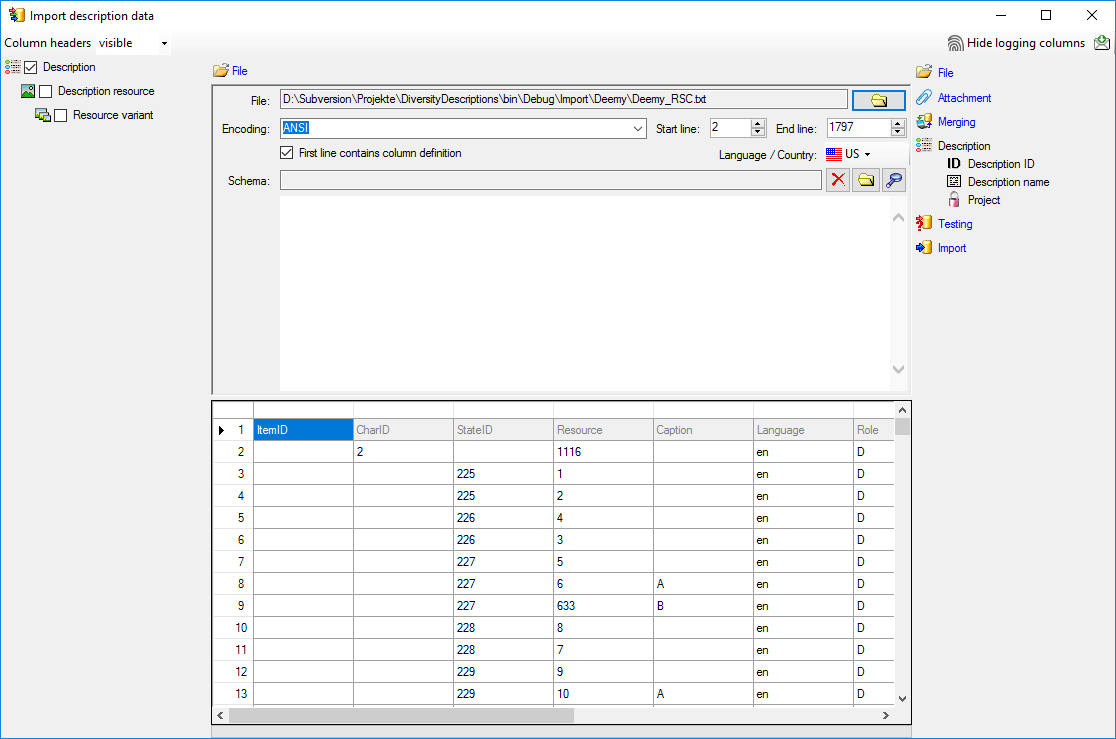Go to the File step link
Viewport: 1116px width, 739px height.
tap(945, 73)
